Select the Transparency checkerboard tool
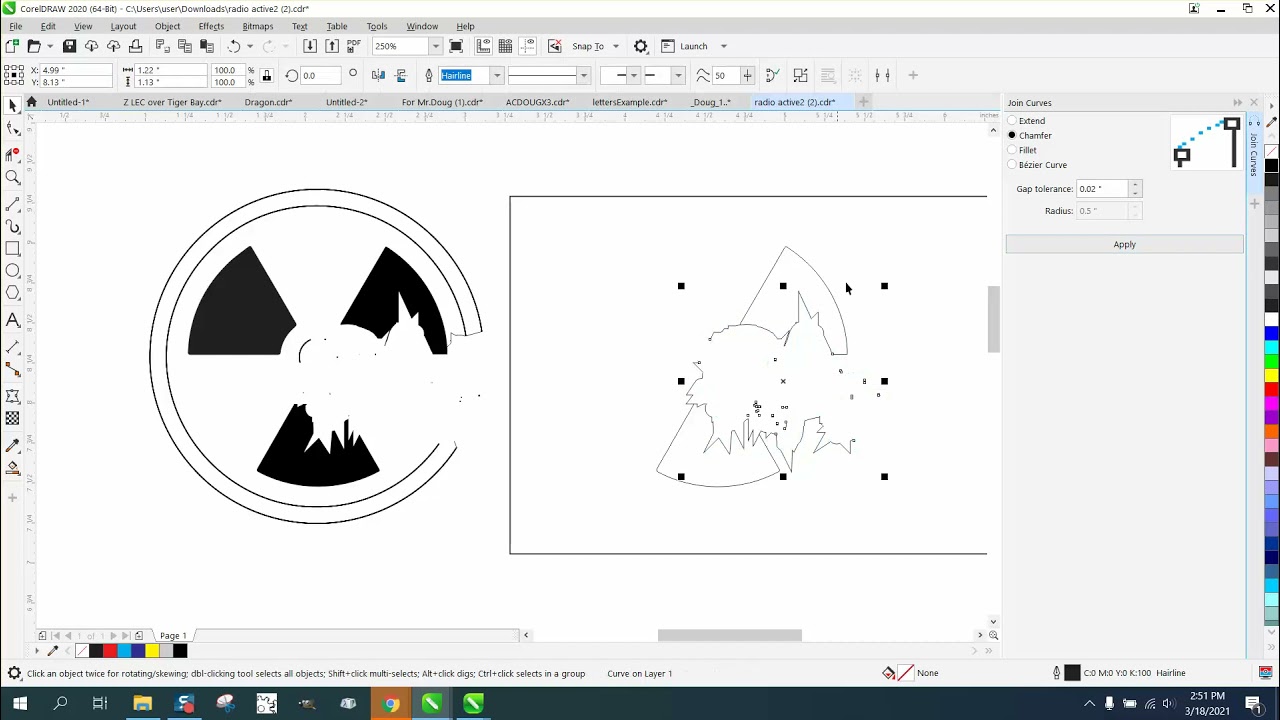Screen dimensions: 1280x720 pos(13,419)
